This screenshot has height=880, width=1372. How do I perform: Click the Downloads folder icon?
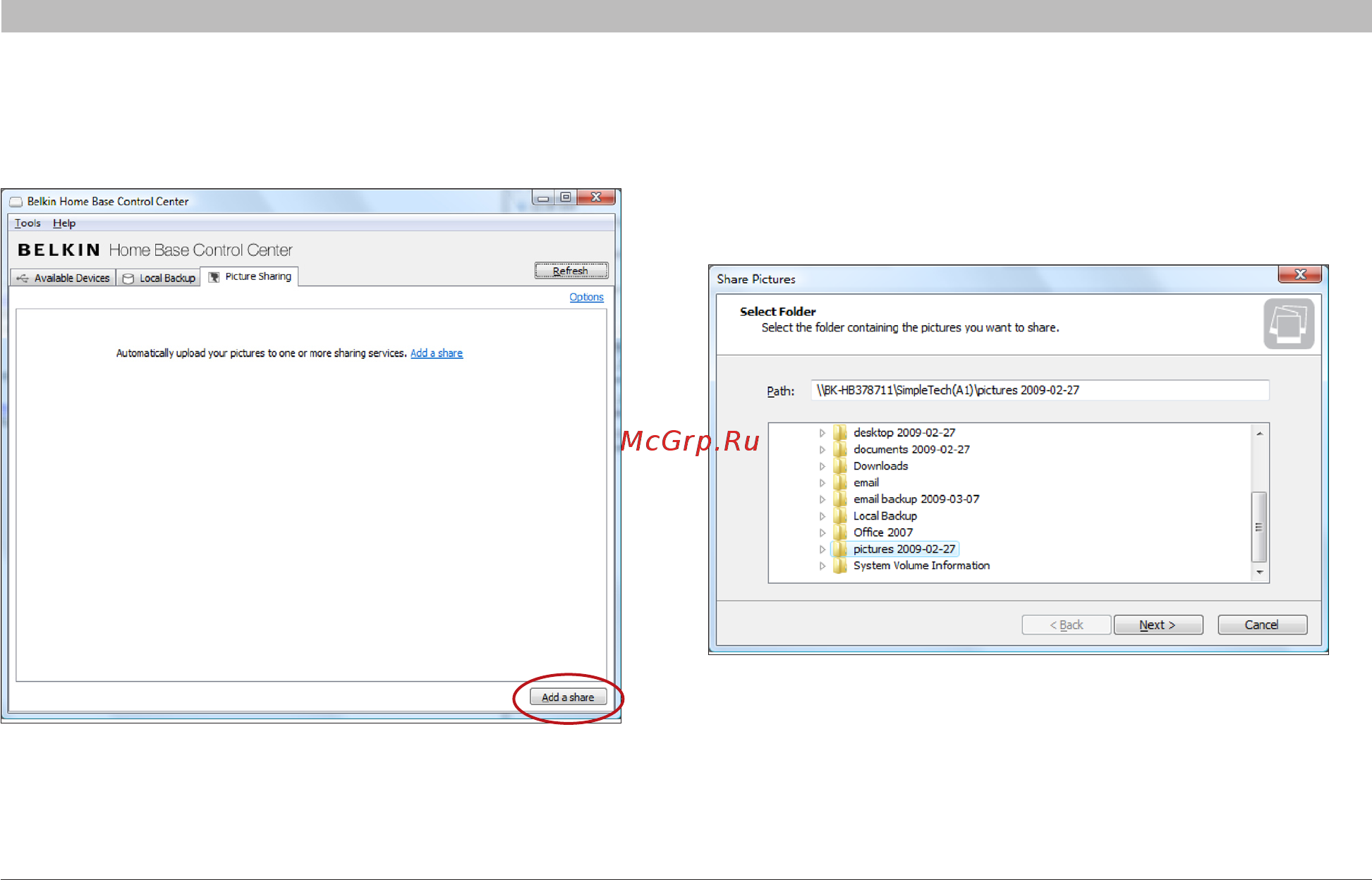click(839, 466)
